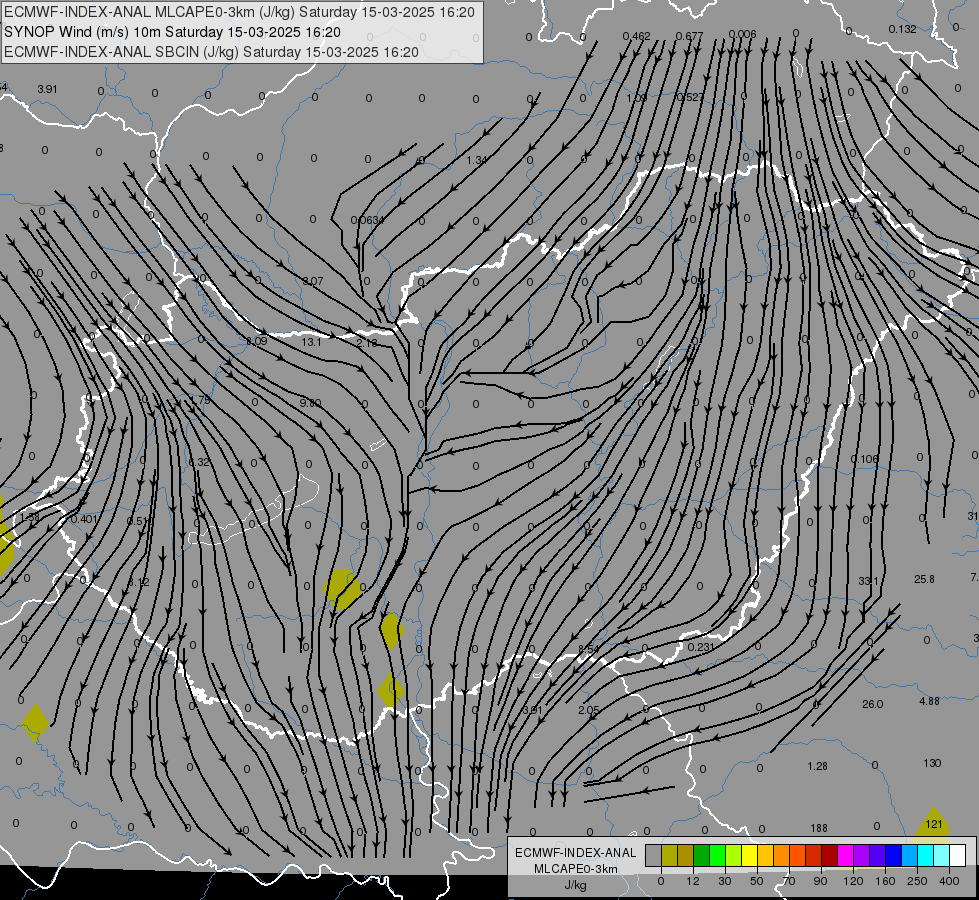Click the map value 1.28

coord(817,766)
